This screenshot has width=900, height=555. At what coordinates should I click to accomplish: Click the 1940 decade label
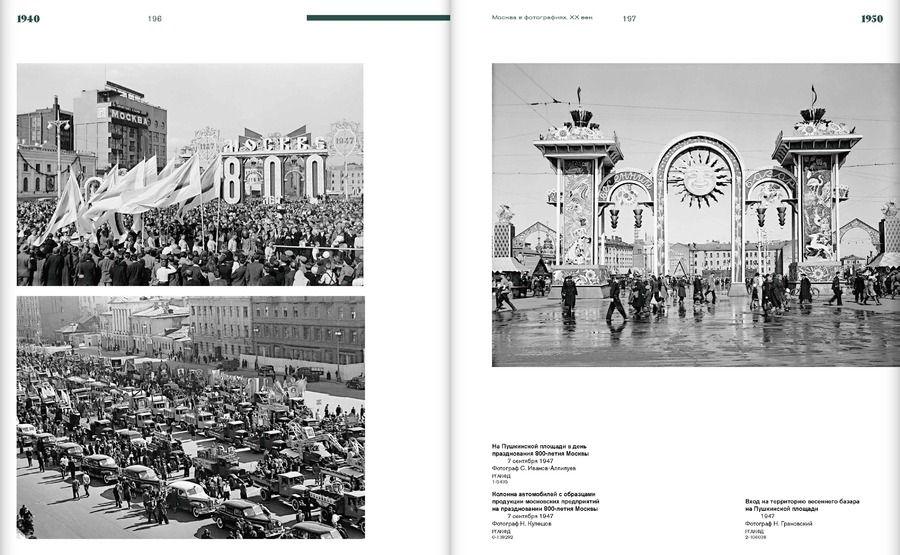click(x=28, y=18)
